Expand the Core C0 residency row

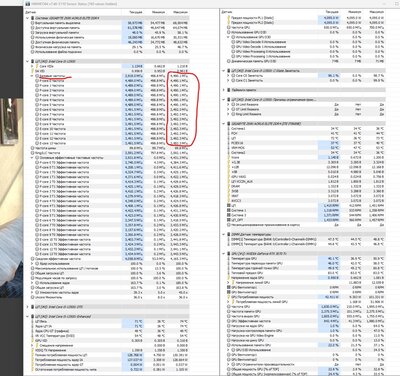click(228, 76)
